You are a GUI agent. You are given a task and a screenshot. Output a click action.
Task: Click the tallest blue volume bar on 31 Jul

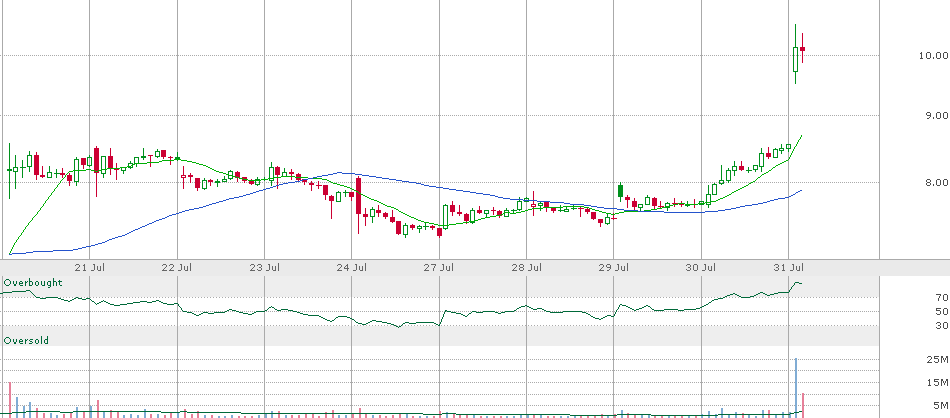coord(796,386)
